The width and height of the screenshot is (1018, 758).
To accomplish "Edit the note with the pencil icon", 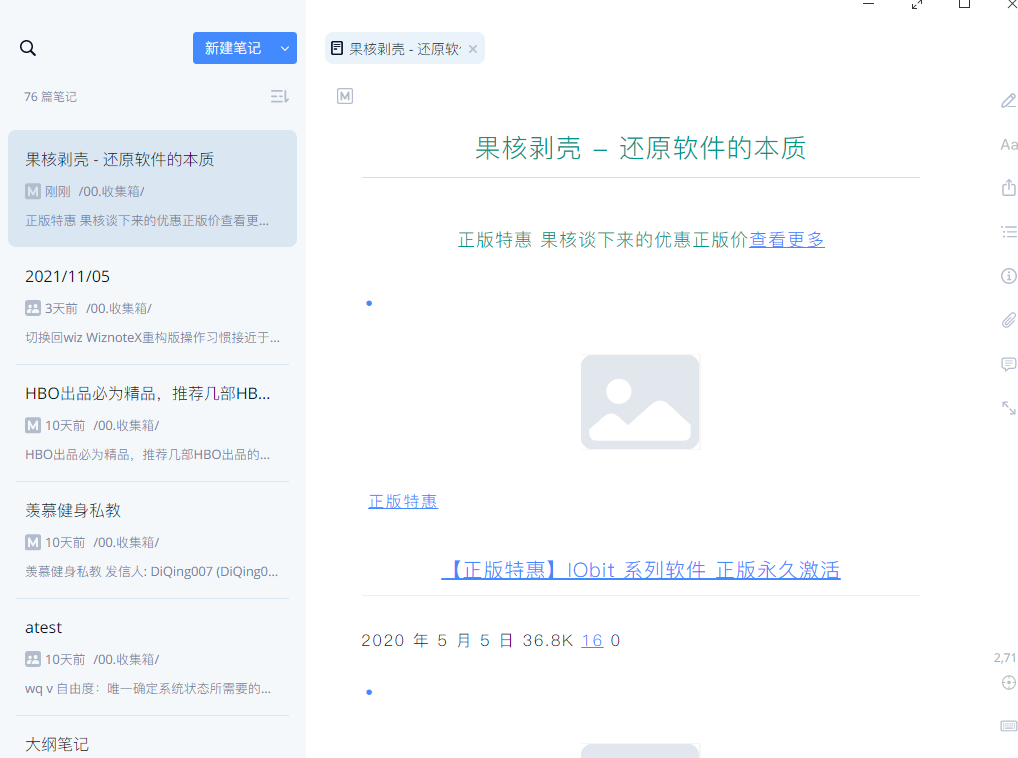I will [x=1008, y=100].
